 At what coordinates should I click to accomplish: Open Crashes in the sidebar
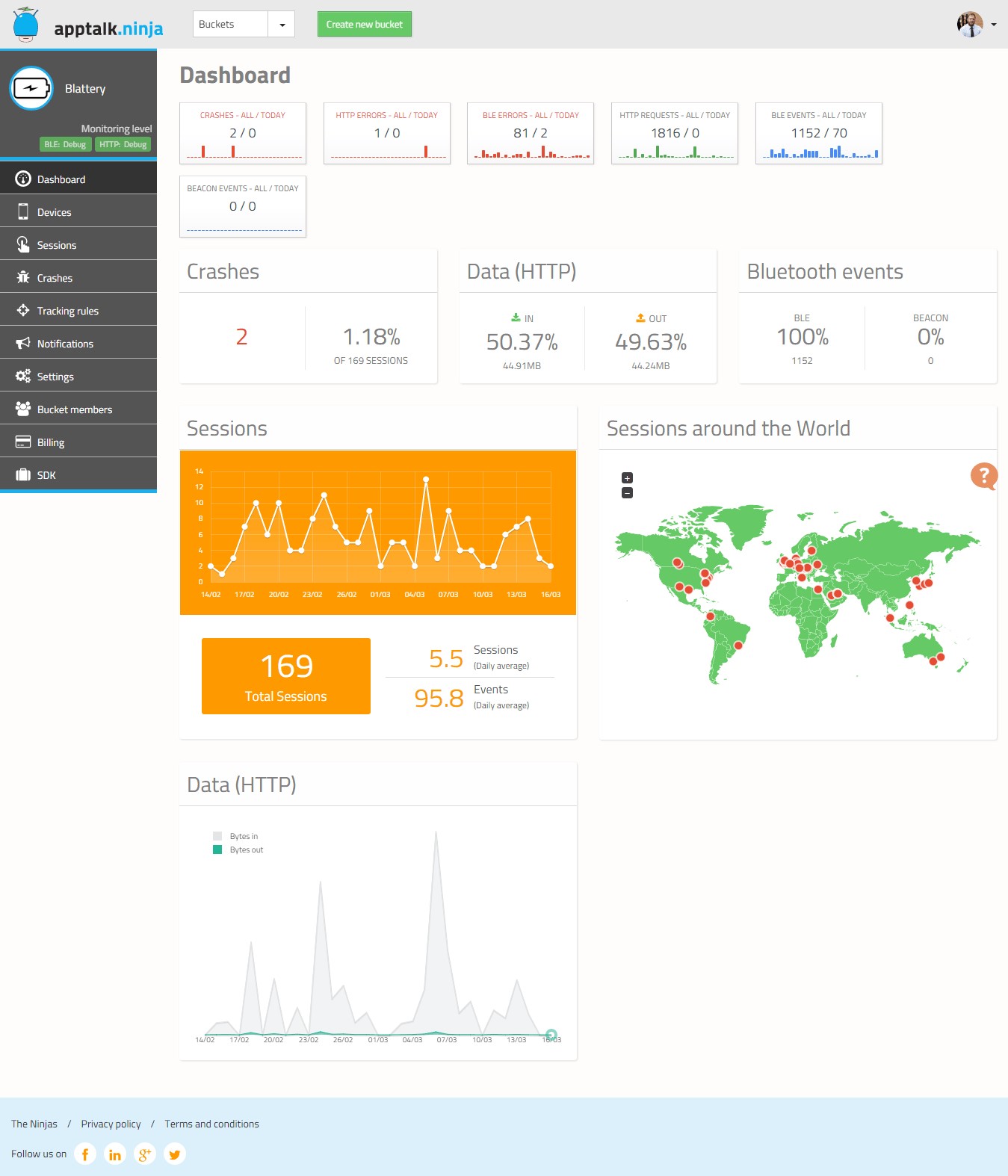tap(55, 278)
